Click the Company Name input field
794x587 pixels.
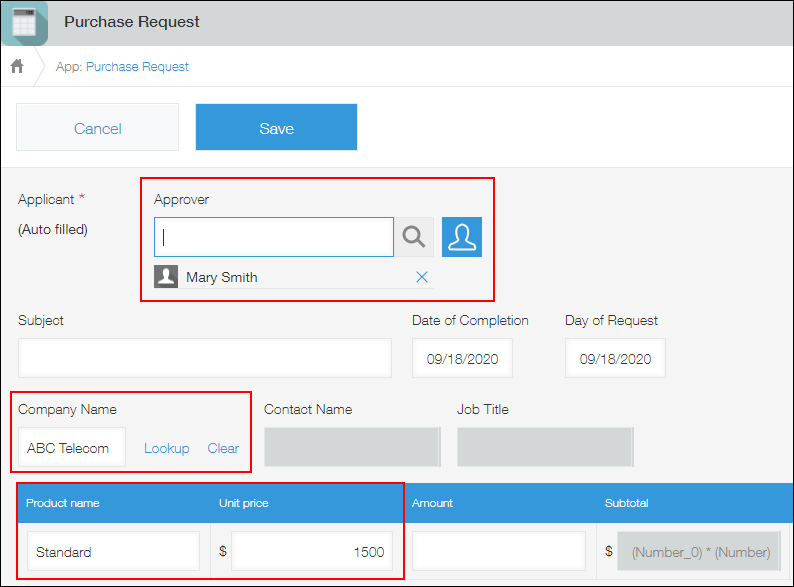[x=71, y=448]
